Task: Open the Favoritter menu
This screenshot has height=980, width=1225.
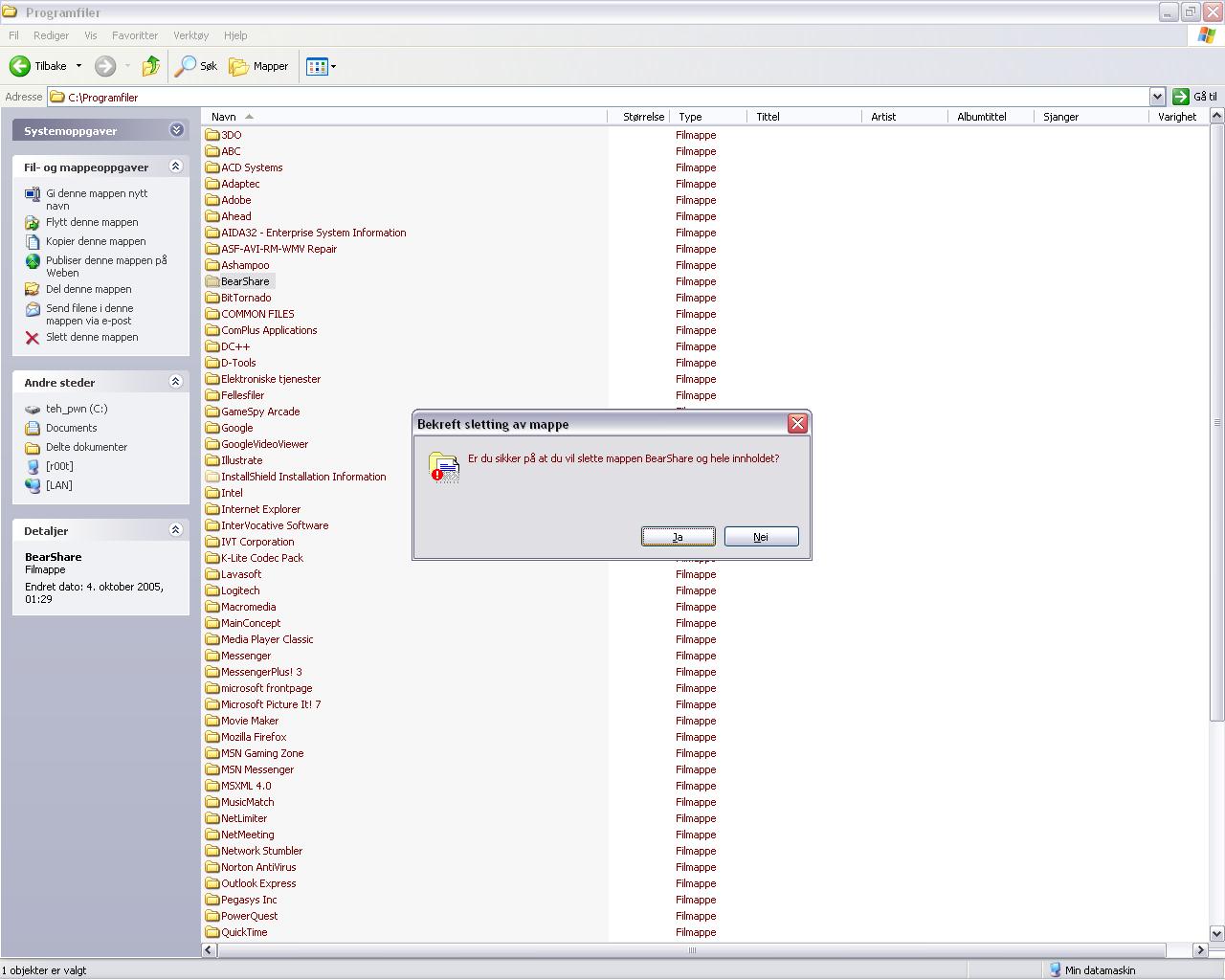Action: click(135, 35)
